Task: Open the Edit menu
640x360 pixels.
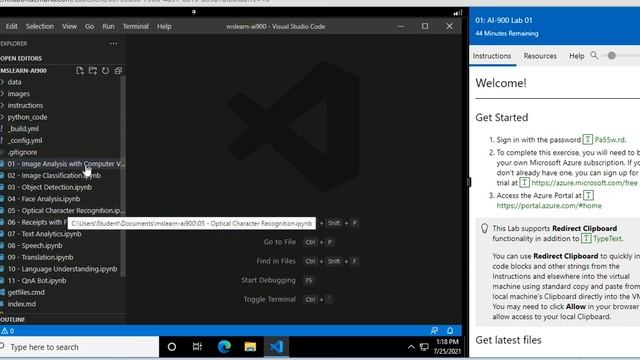Action: 11,26
